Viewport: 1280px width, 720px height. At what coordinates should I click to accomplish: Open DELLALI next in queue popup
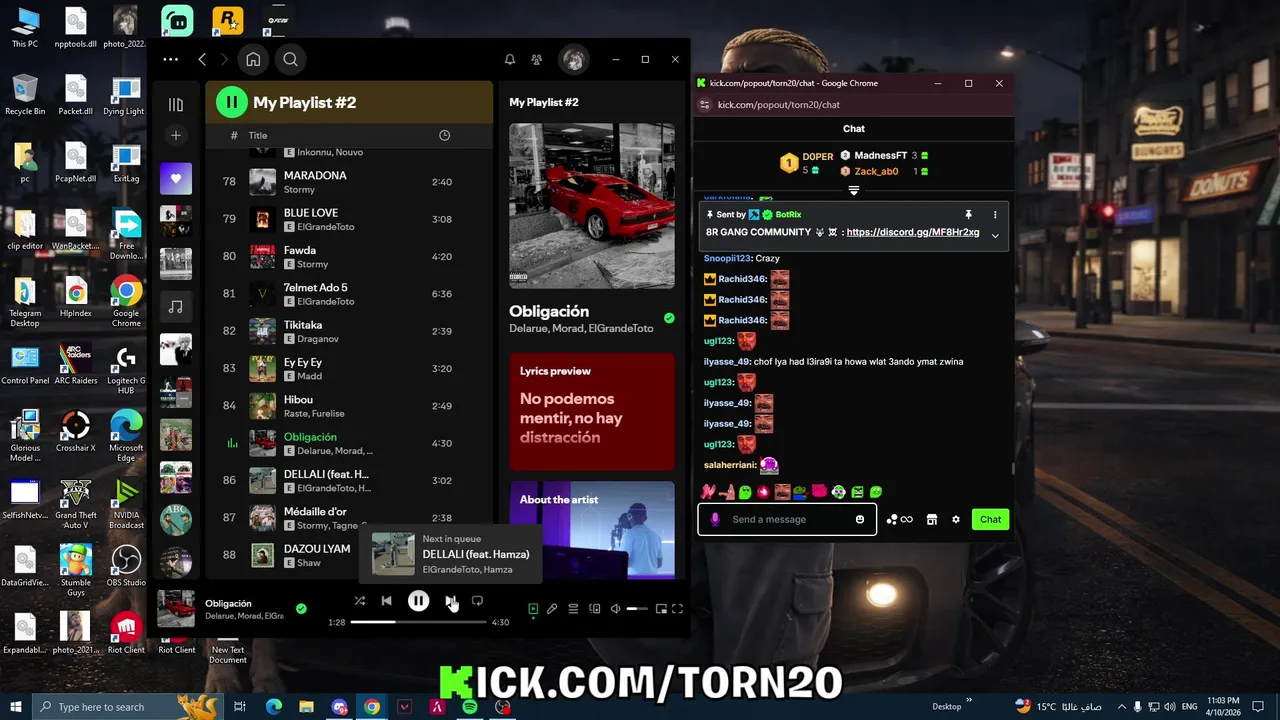[451, 554]
